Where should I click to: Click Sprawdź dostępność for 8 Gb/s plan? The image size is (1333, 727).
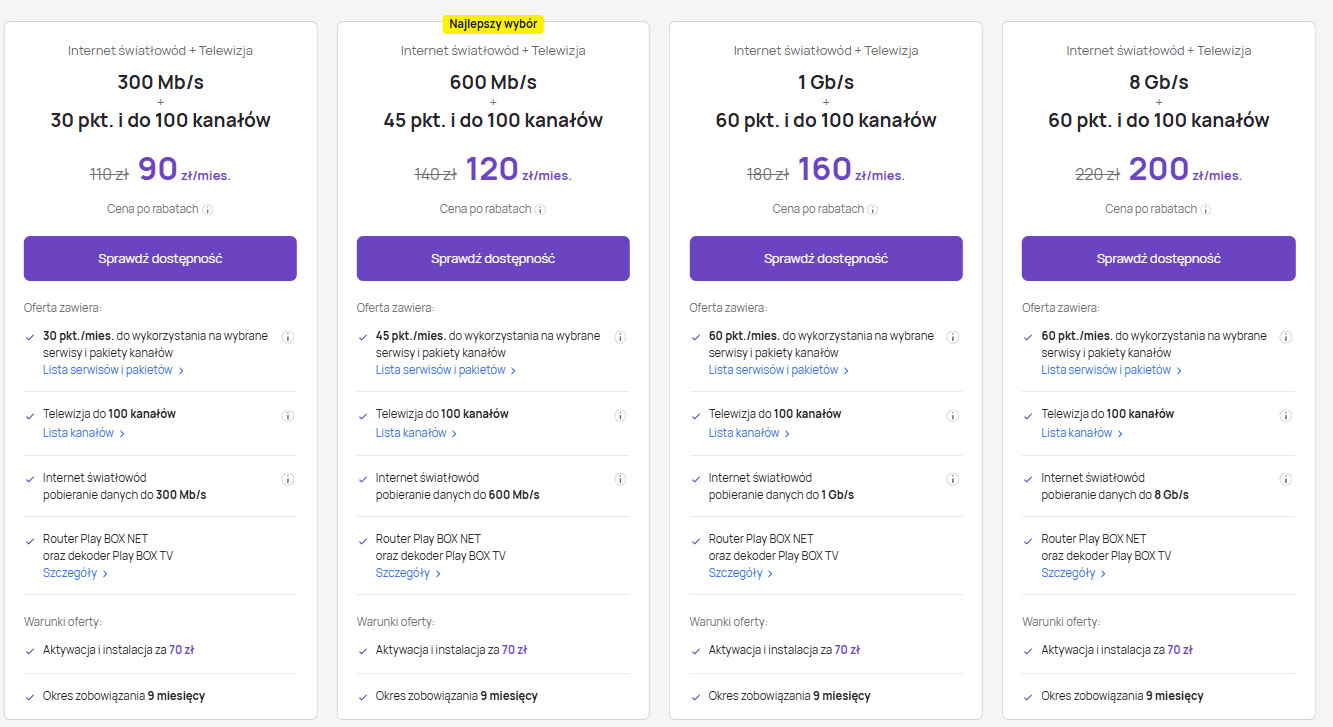click(x=1158, y=258)
